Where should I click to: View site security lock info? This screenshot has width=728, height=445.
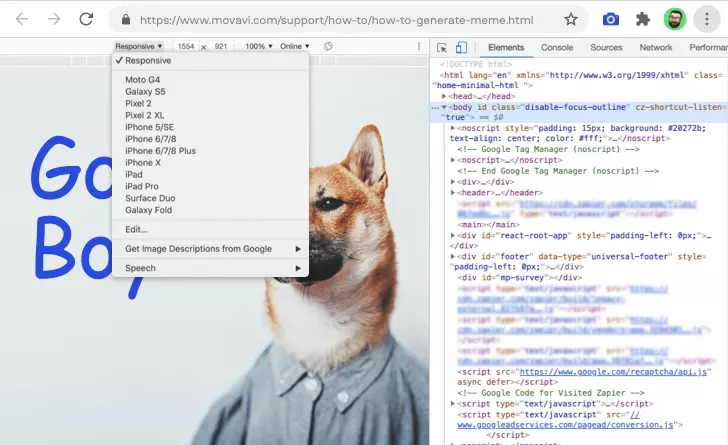click(x=125, y=20)
